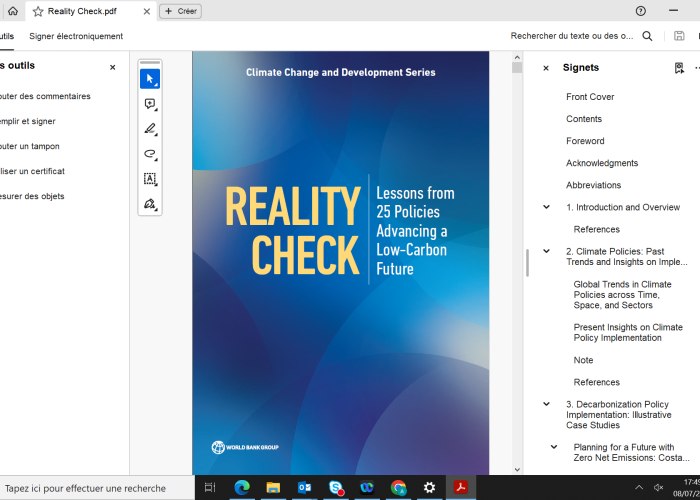Select the signature pen tool
Screen dimensions: 700x500
pyautogui.click(x=150, y=204)
